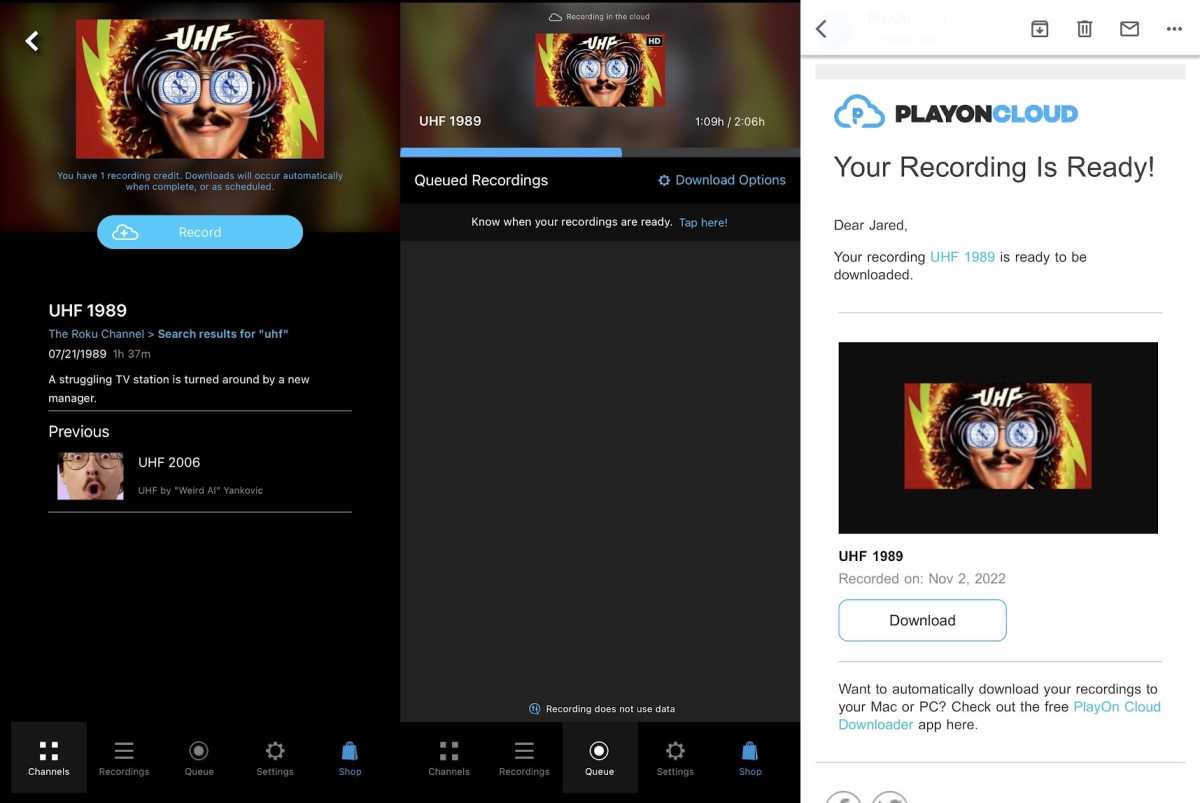Click the Previous section heading
This screenshot has width=1200, height=803.
tap(79, 431)
